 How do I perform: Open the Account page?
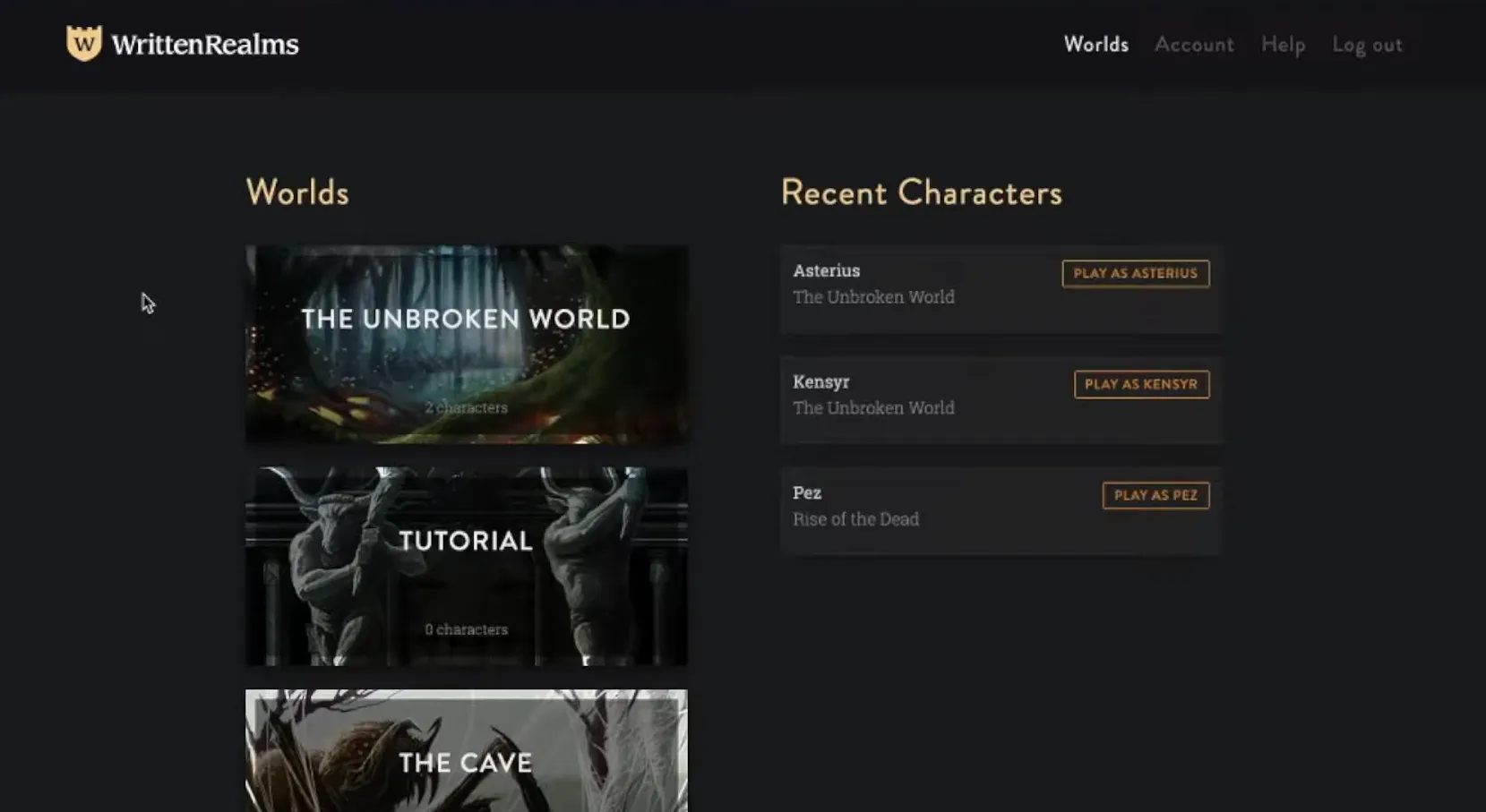(x=1194, y=44)
